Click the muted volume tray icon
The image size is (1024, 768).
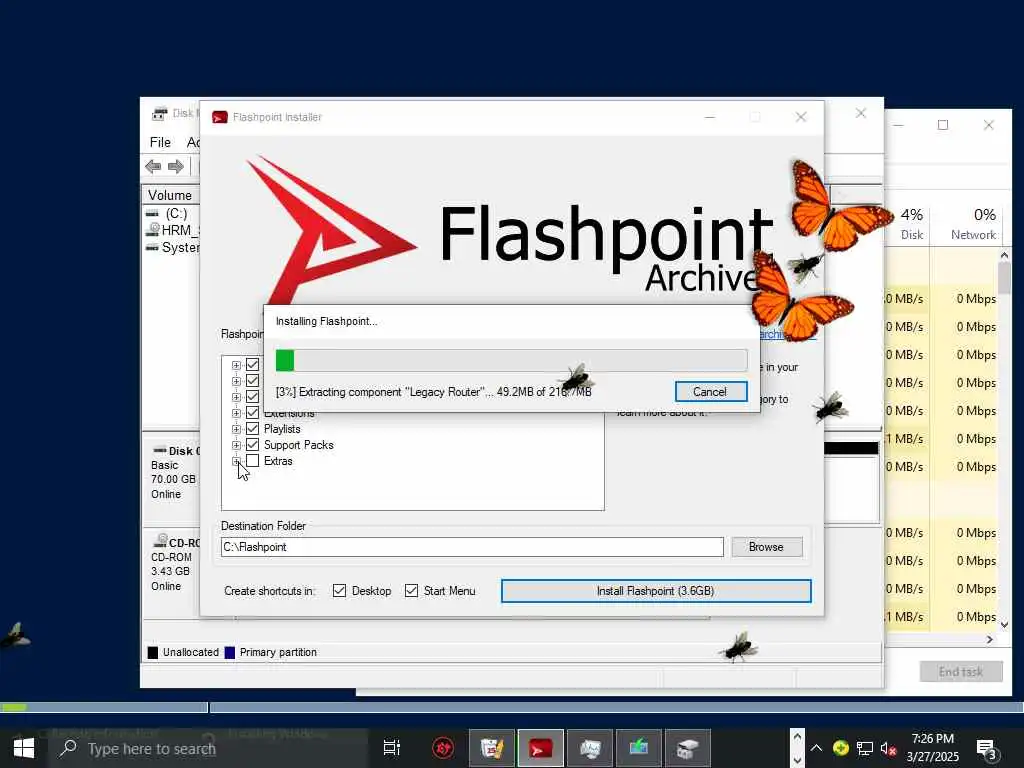[888, 748]
